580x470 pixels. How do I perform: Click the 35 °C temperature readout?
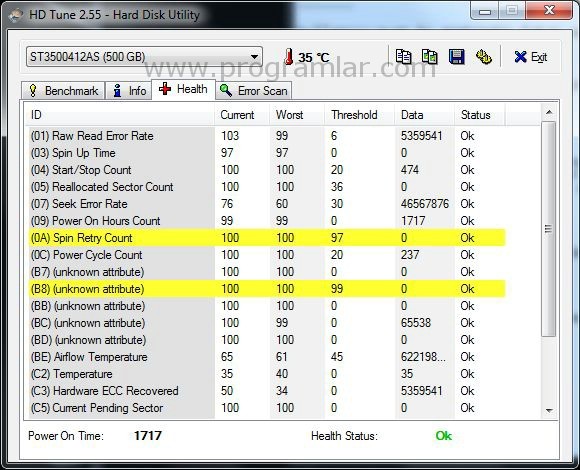(314, 57)
